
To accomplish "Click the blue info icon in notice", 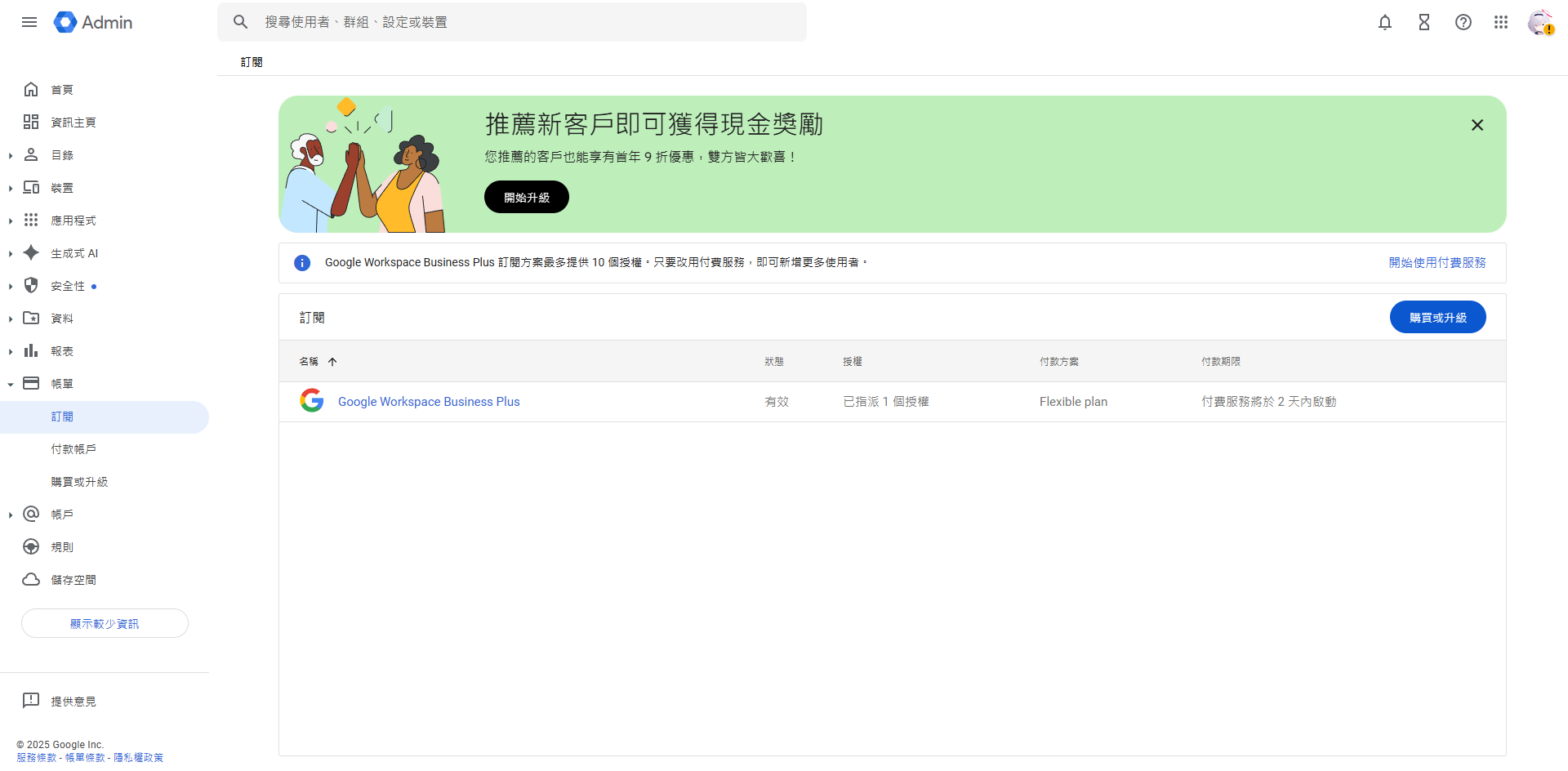I will tap(302, 263).
